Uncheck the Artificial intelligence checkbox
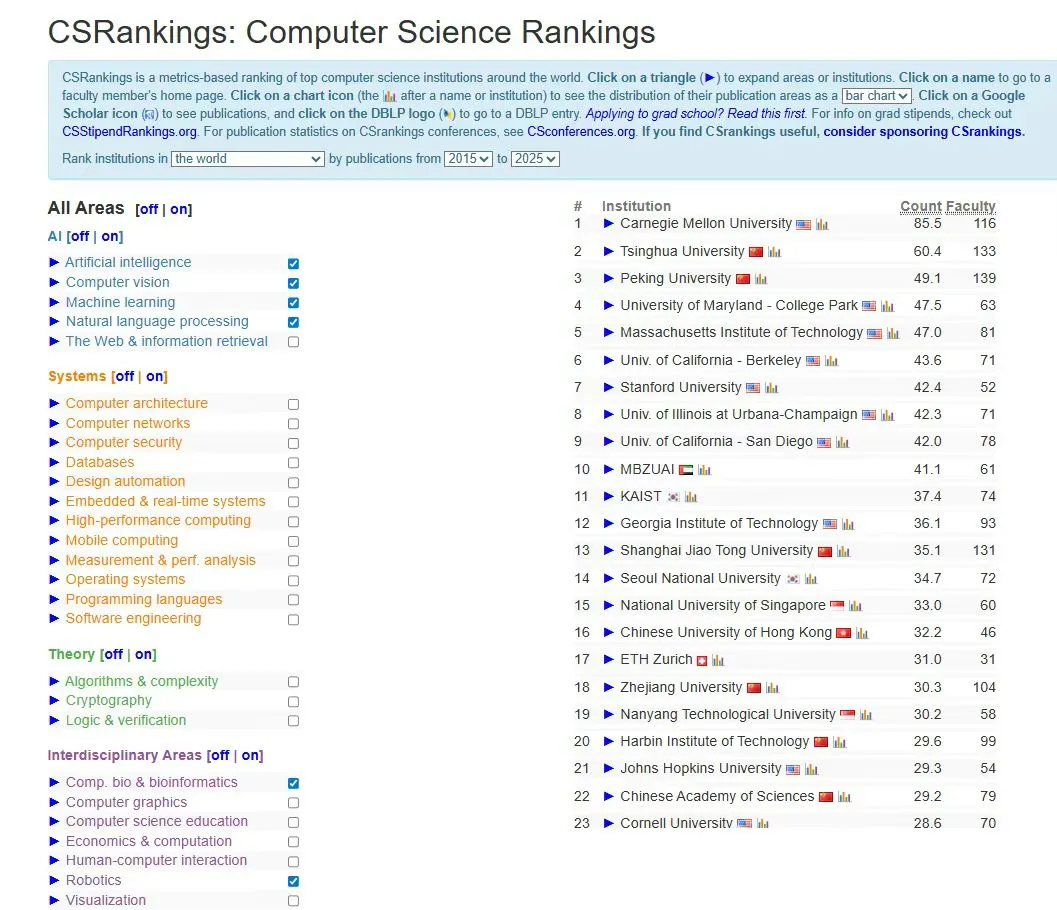1057x910 pixels. (x=293, y=264)
